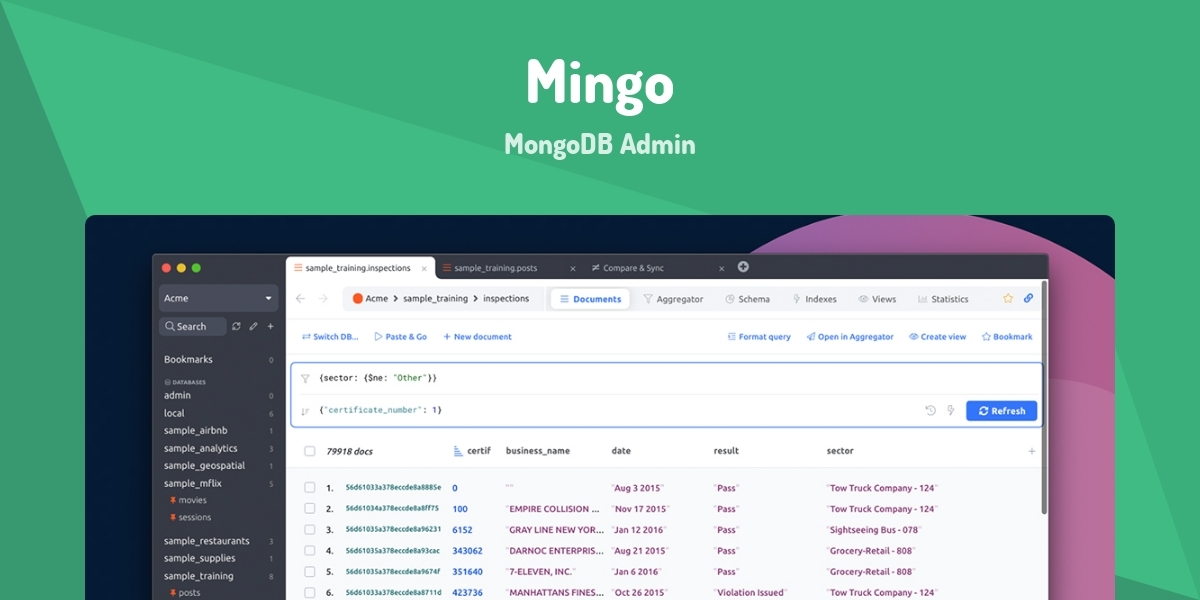
Task: Click the Refresh button to rerun the query
Action: click(x=1001, y=410)
